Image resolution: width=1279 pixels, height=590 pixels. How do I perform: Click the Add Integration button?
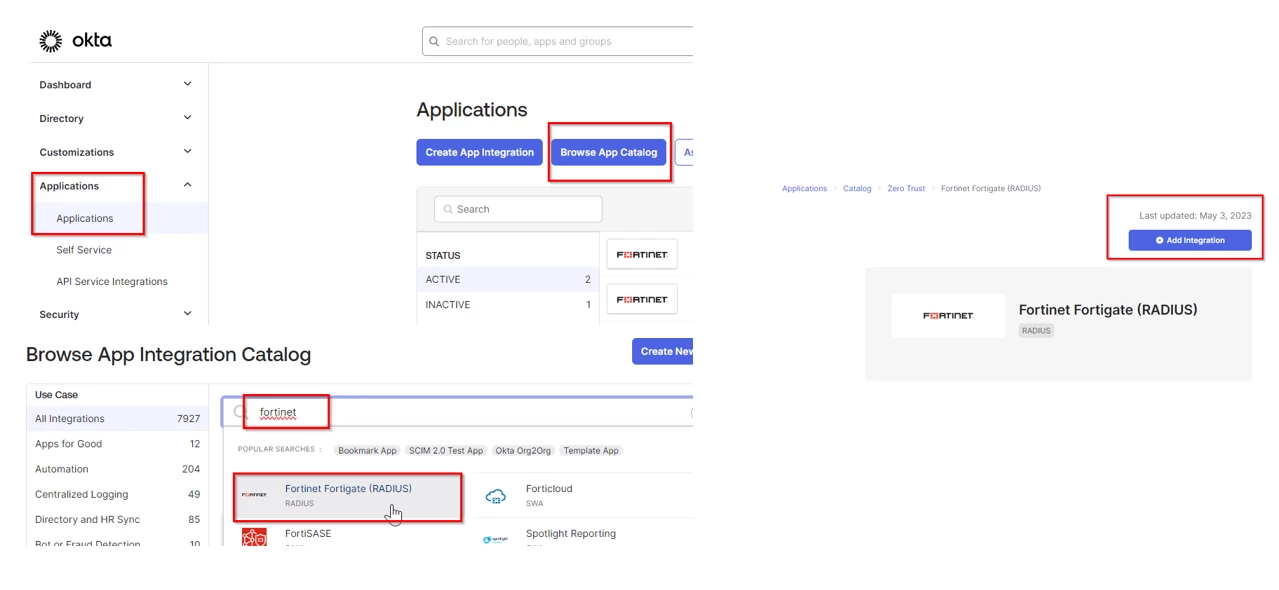(x=1190, y=240)
